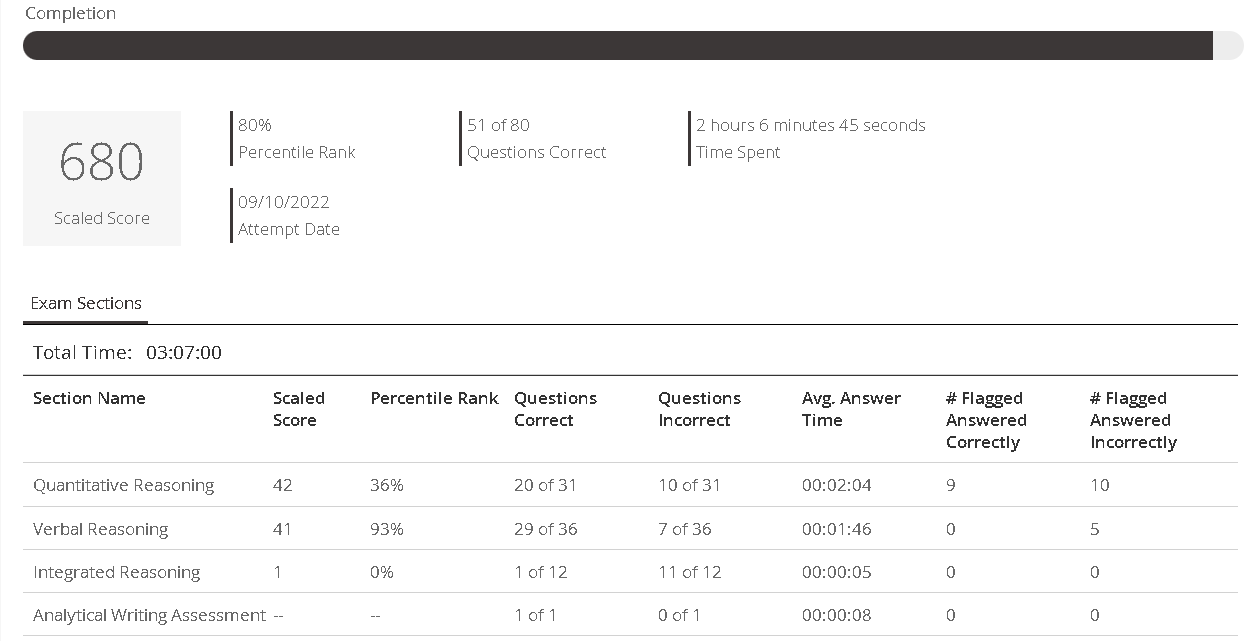1258x641 pixels.
Task: Click the 2 hours 6 minutes 45 seconds text
Action: tap(811, 125)
